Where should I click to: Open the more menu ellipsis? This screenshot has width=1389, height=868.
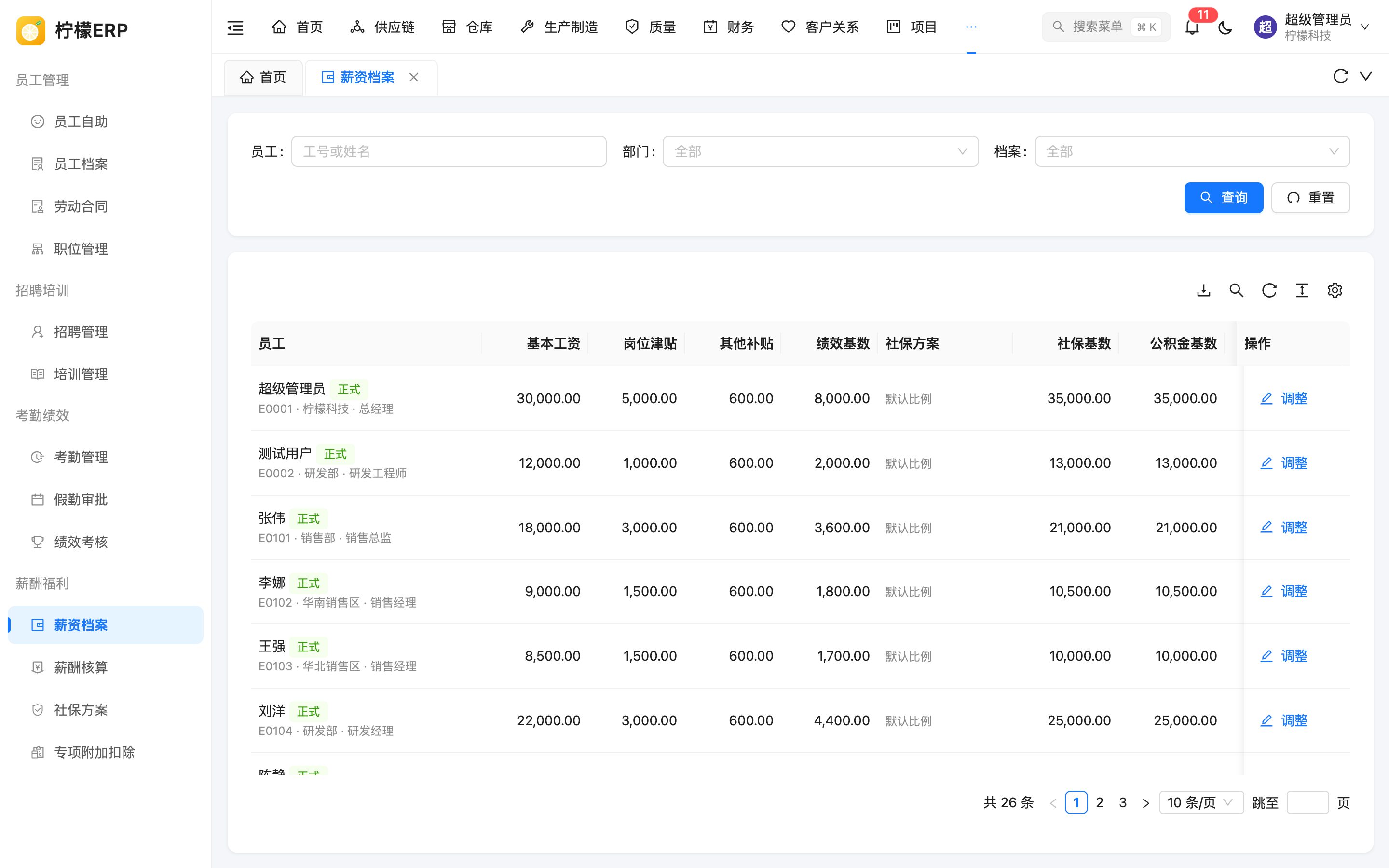(x=970, y=27)
